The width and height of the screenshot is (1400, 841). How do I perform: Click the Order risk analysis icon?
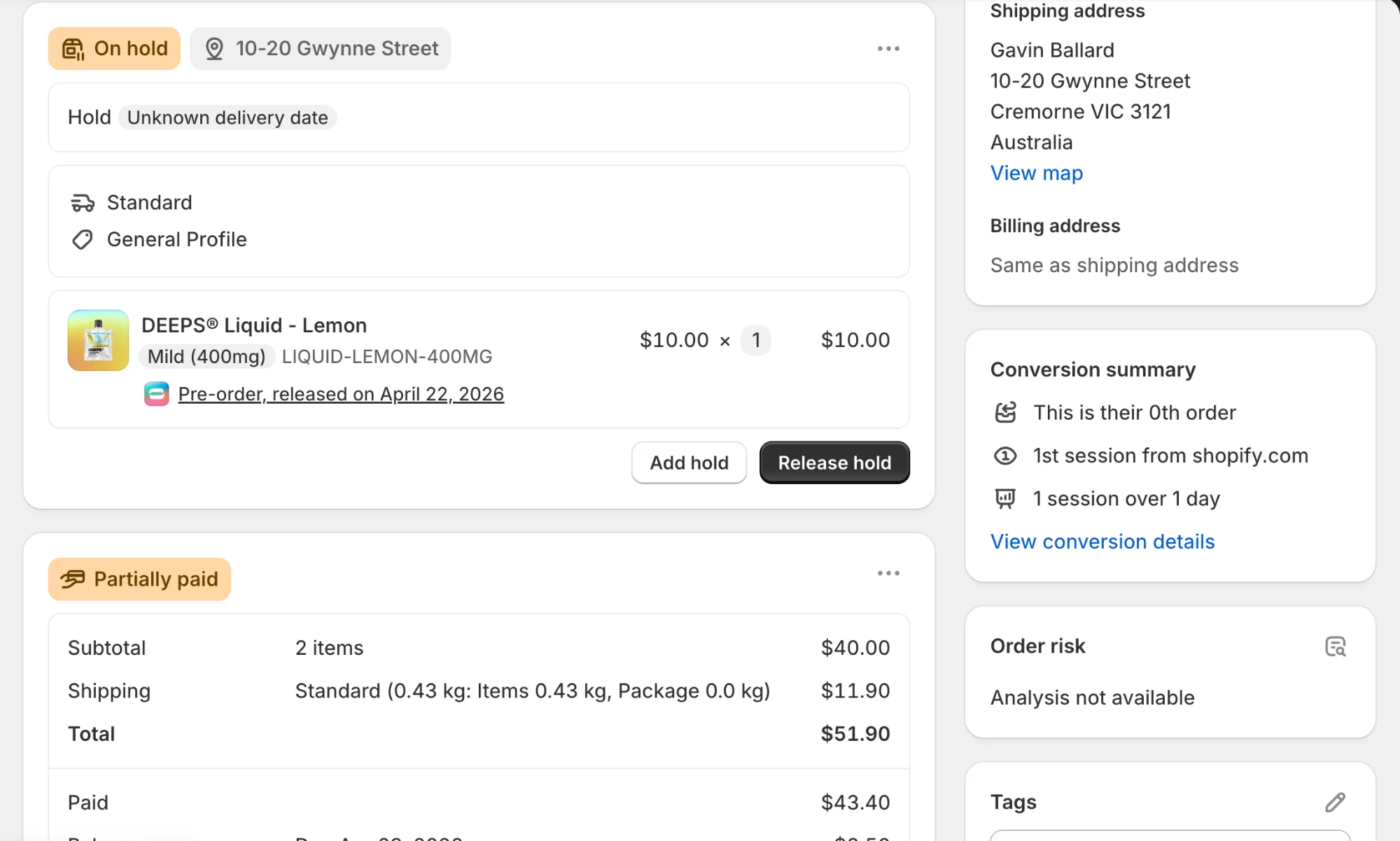1335,646
